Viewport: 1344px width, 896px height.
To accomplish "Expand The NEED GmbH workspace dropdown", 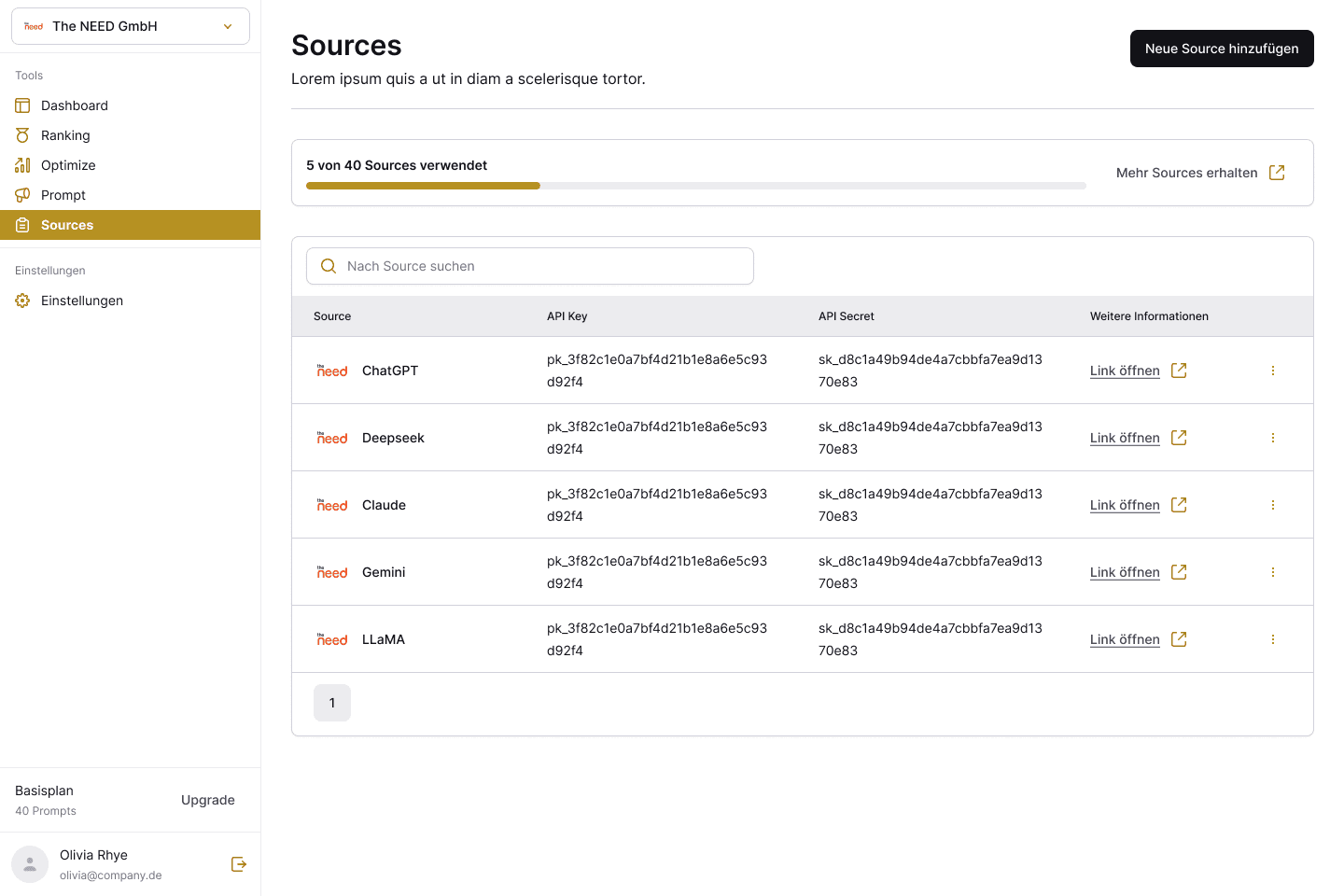I will 131,26.
